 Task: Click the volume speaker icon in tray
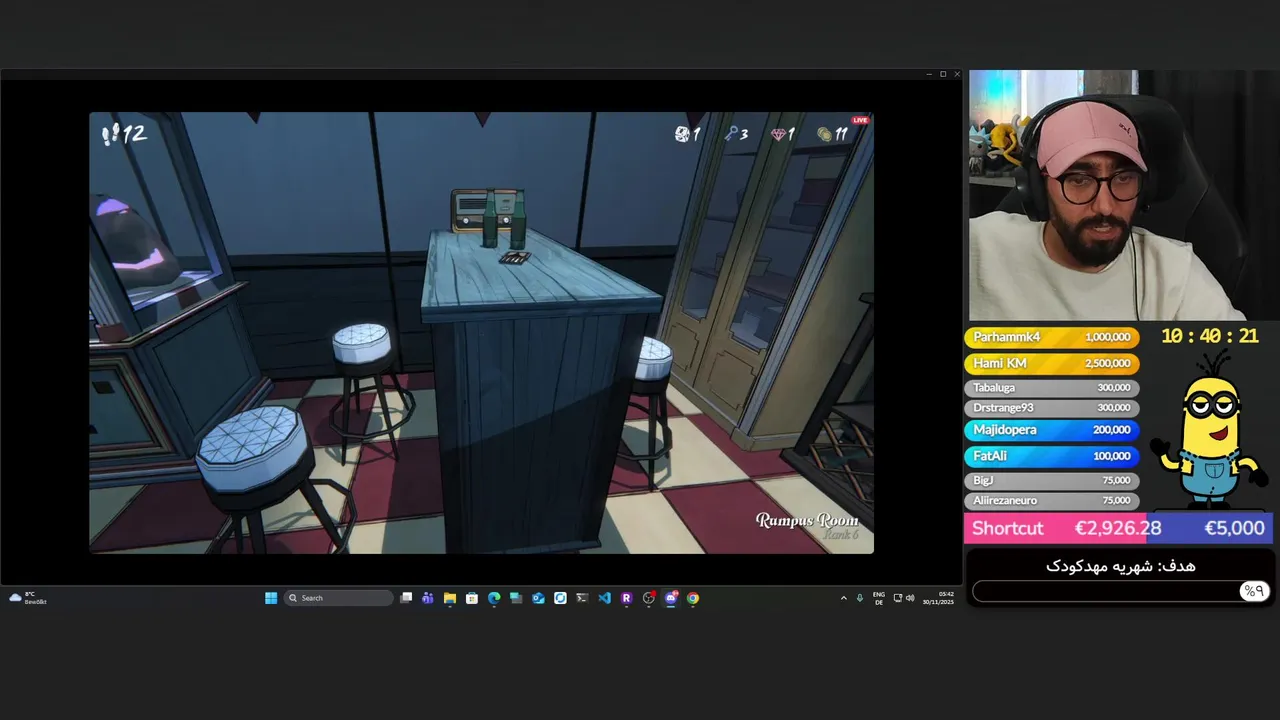[910, 598]
